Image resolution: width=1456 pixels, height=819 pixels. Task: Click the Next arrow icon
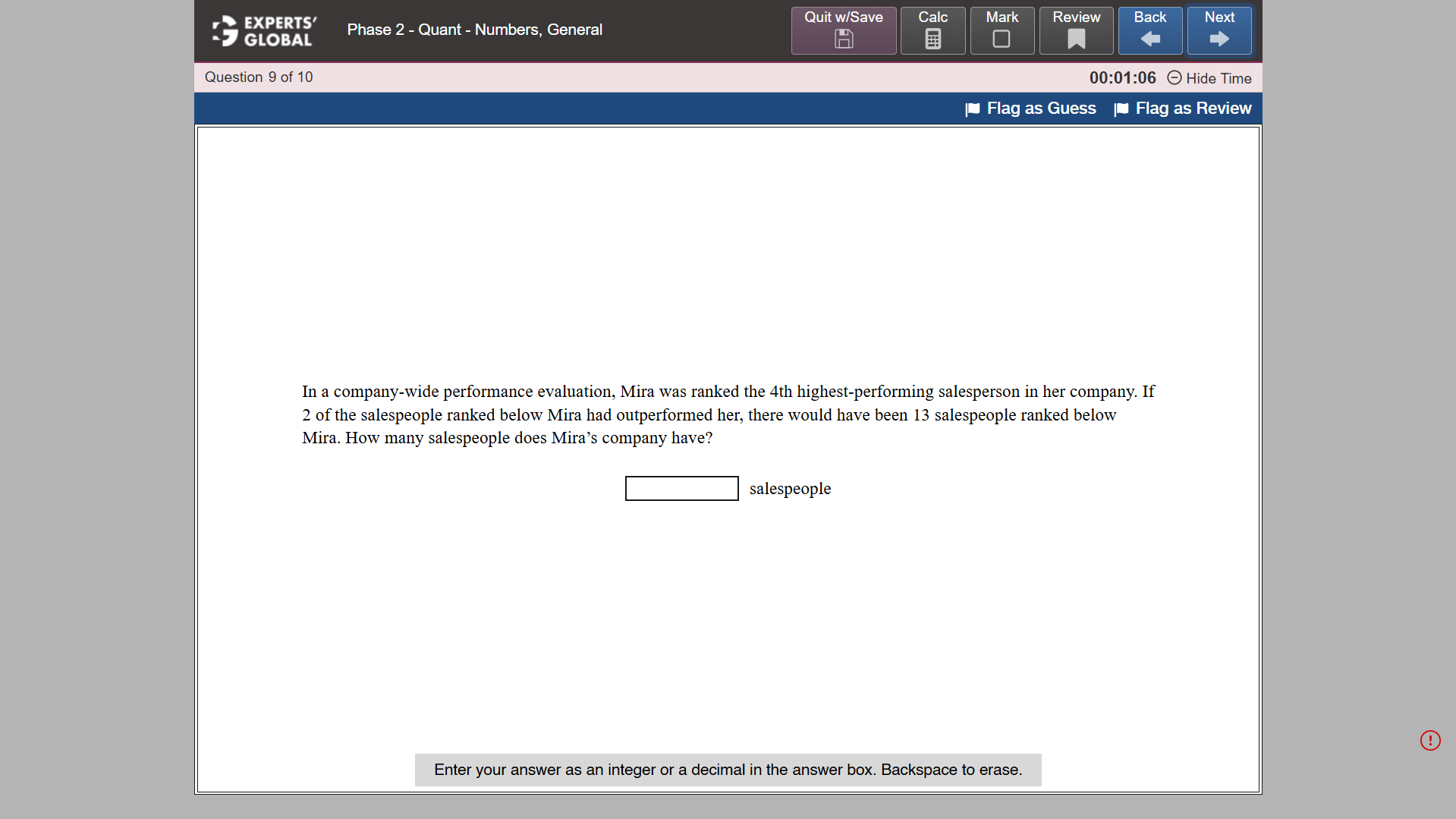tap(1219, 38)
